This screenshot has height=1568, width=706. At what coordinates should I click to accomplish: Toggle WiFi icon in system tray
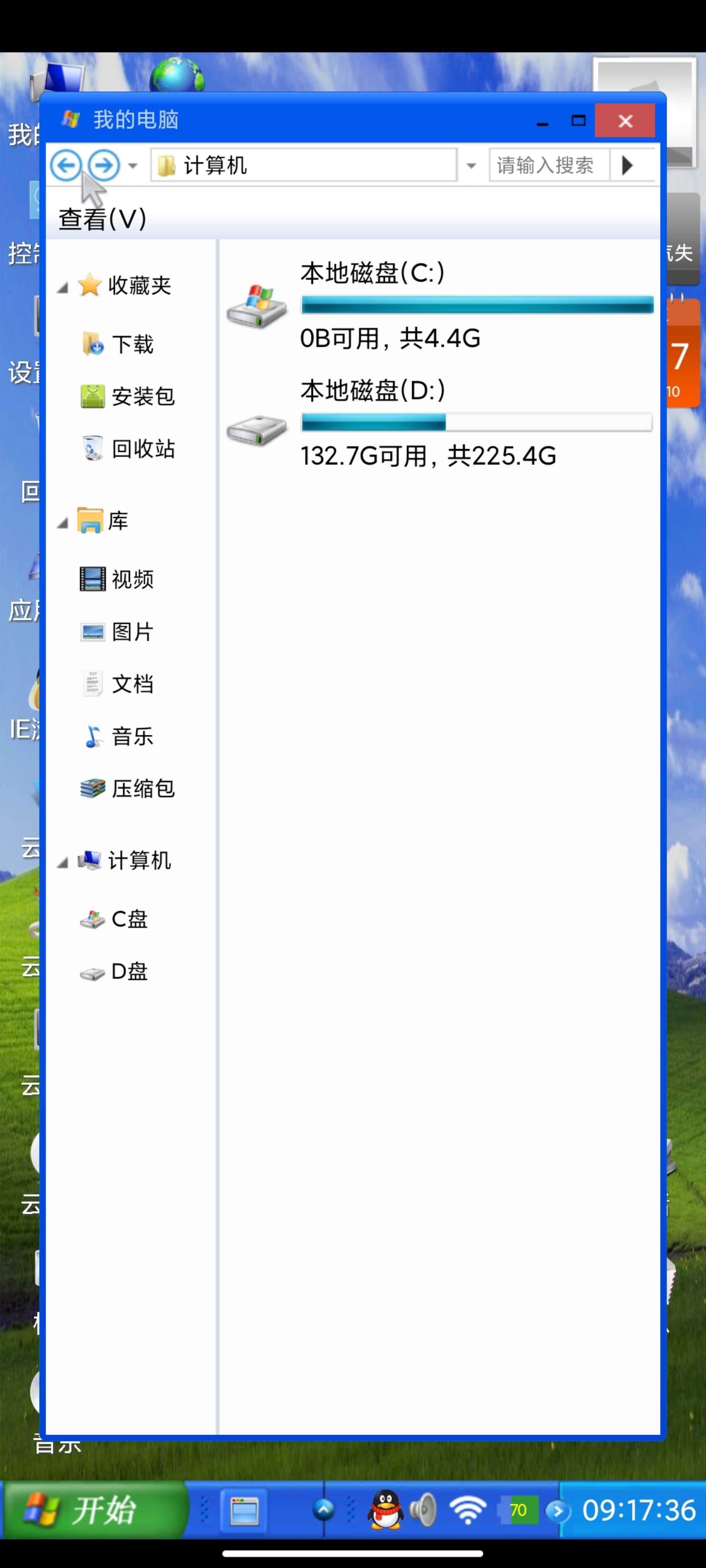466,1510
